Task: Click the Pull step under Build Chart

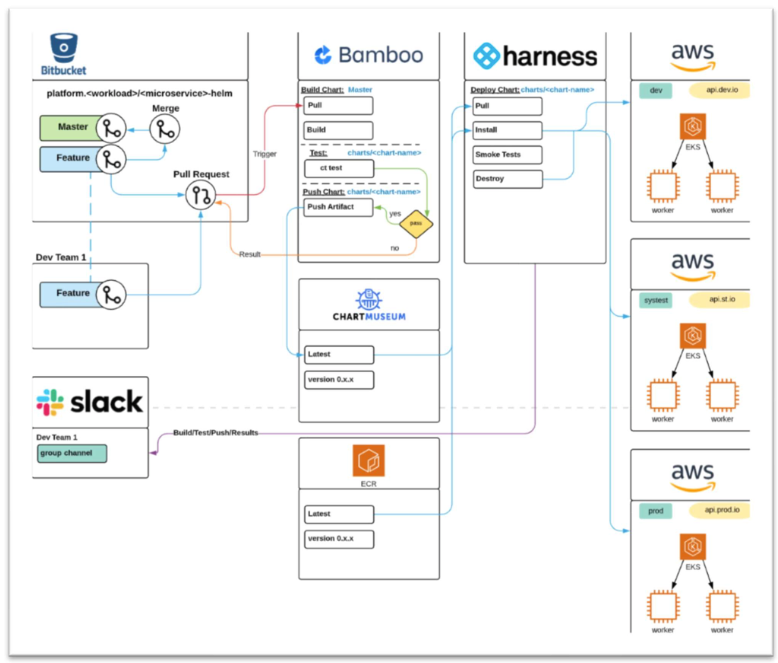Action: pyautogui.click(x=338, y=106)
